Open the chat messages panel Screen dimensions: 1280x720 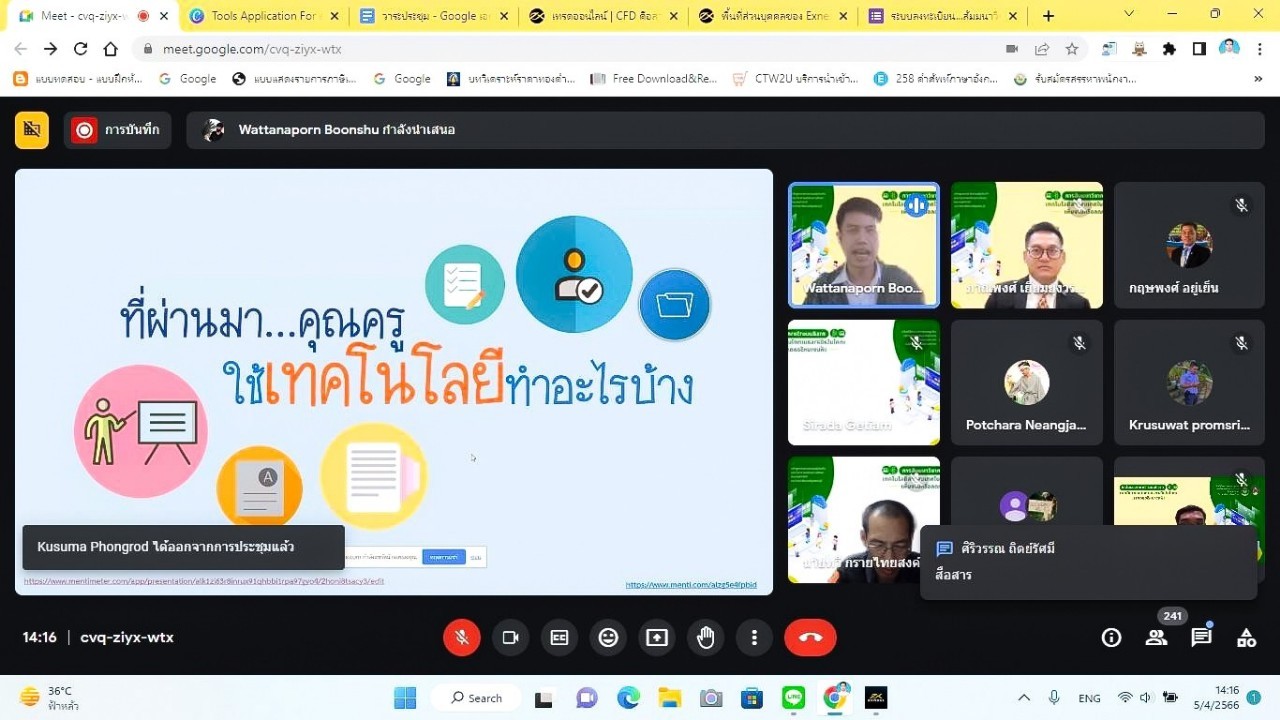pos(1201,637)
